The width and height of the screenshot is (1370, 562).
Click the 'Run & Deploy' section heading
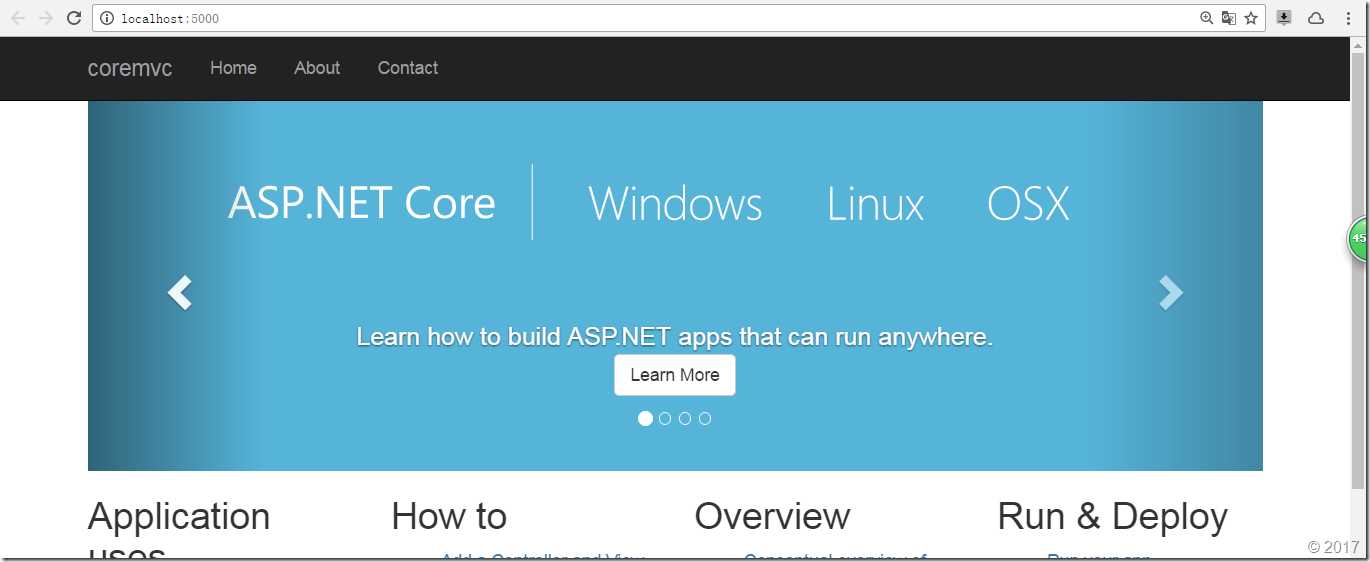(x=1112, y=516)
